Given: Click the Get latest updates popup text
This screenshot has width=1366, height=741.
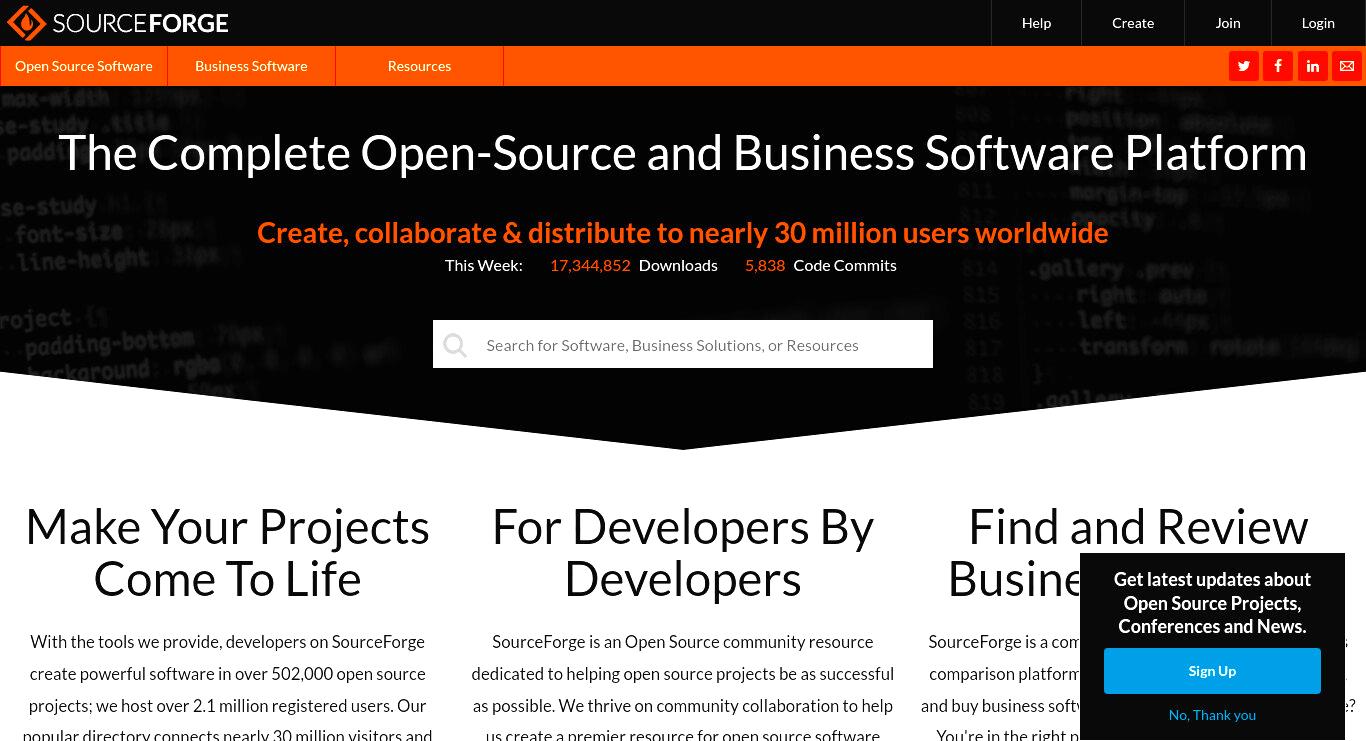Looking at the screenshot, I should pos(1212,603).
